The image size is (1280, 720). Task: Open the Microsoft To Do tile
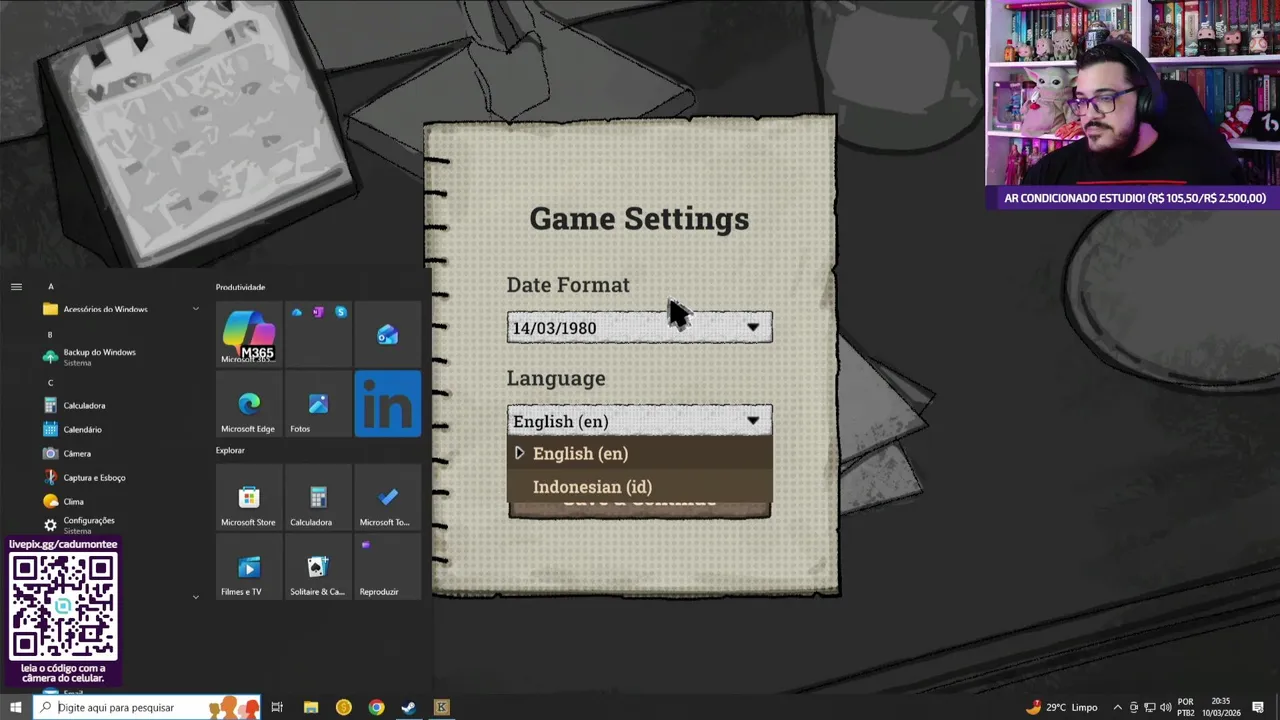click(387, 497)
